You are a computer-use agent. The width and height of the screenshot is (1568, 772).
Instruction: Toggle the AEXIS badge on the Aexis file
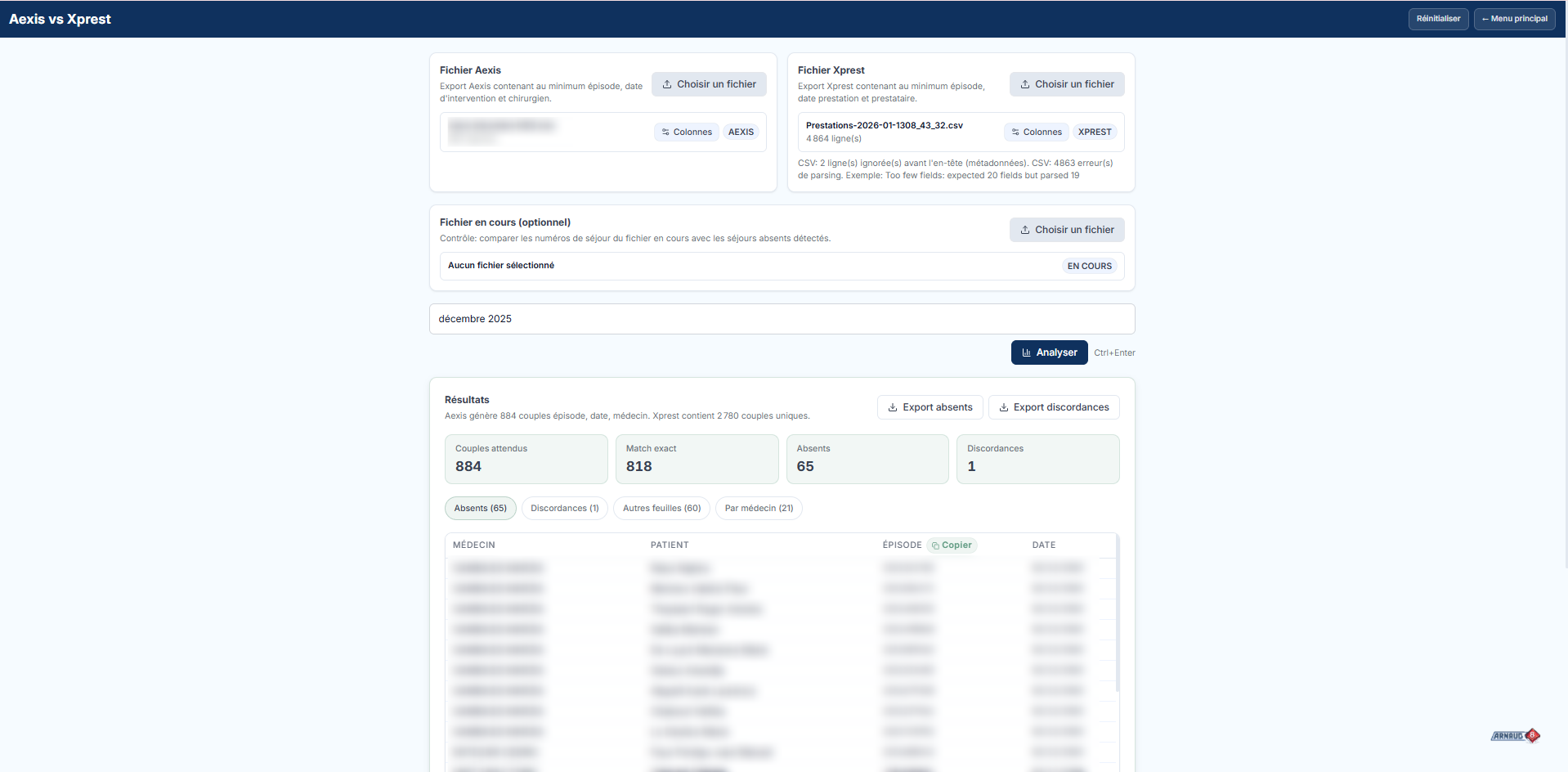(x=740, y=132)
